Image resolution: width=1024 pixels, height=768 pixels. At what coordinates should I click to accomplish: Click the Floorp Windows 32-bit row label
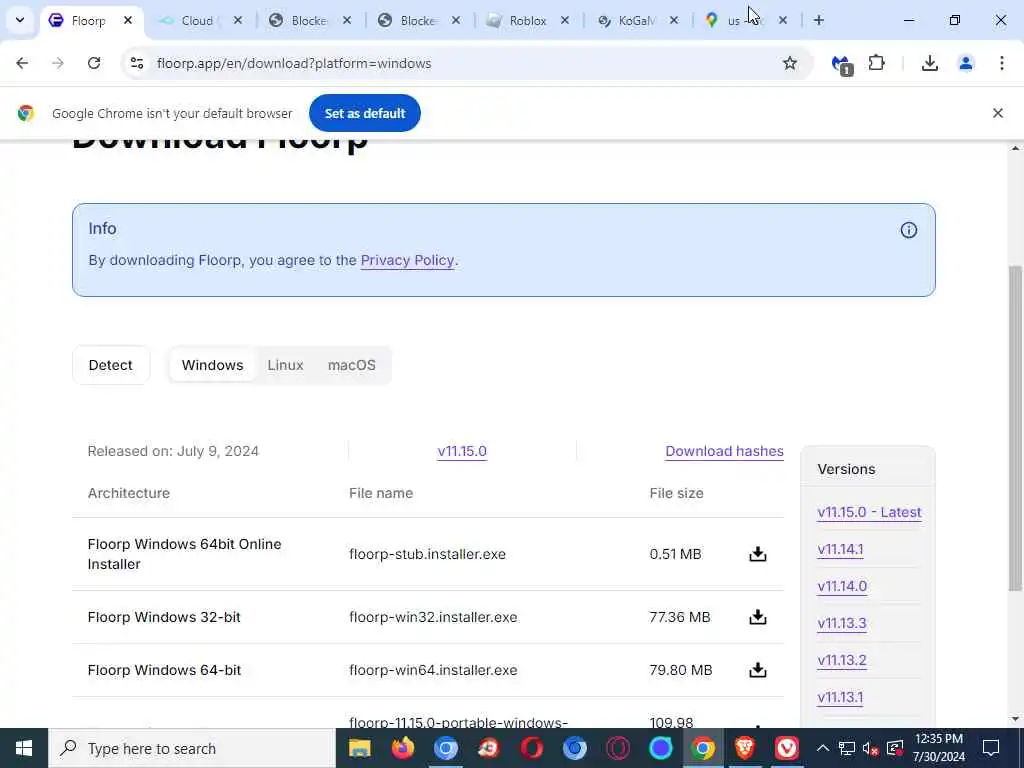coord(164,617)
